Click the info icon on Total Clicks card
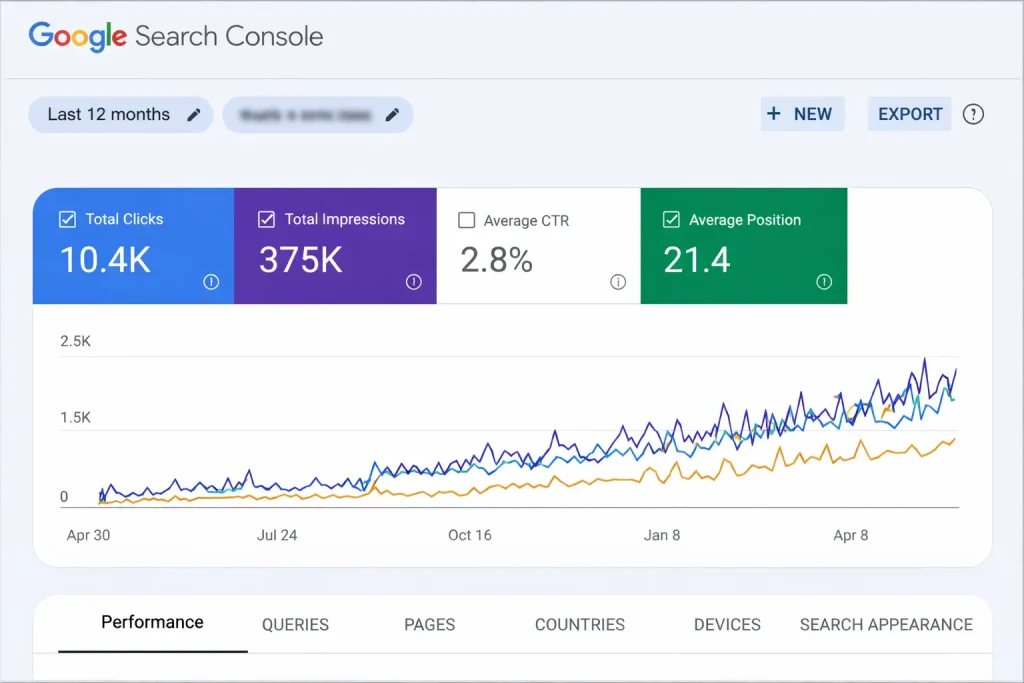1024x683 pixels. pos(211,282)
